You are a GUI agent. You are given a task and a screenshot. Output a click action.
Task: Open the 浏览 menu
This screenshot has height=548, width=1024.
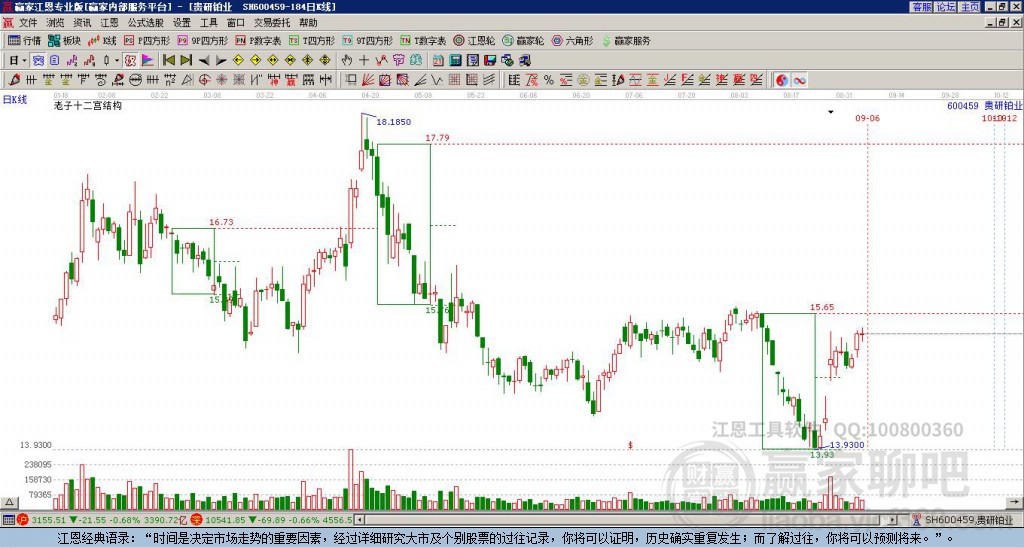(56, 23)
